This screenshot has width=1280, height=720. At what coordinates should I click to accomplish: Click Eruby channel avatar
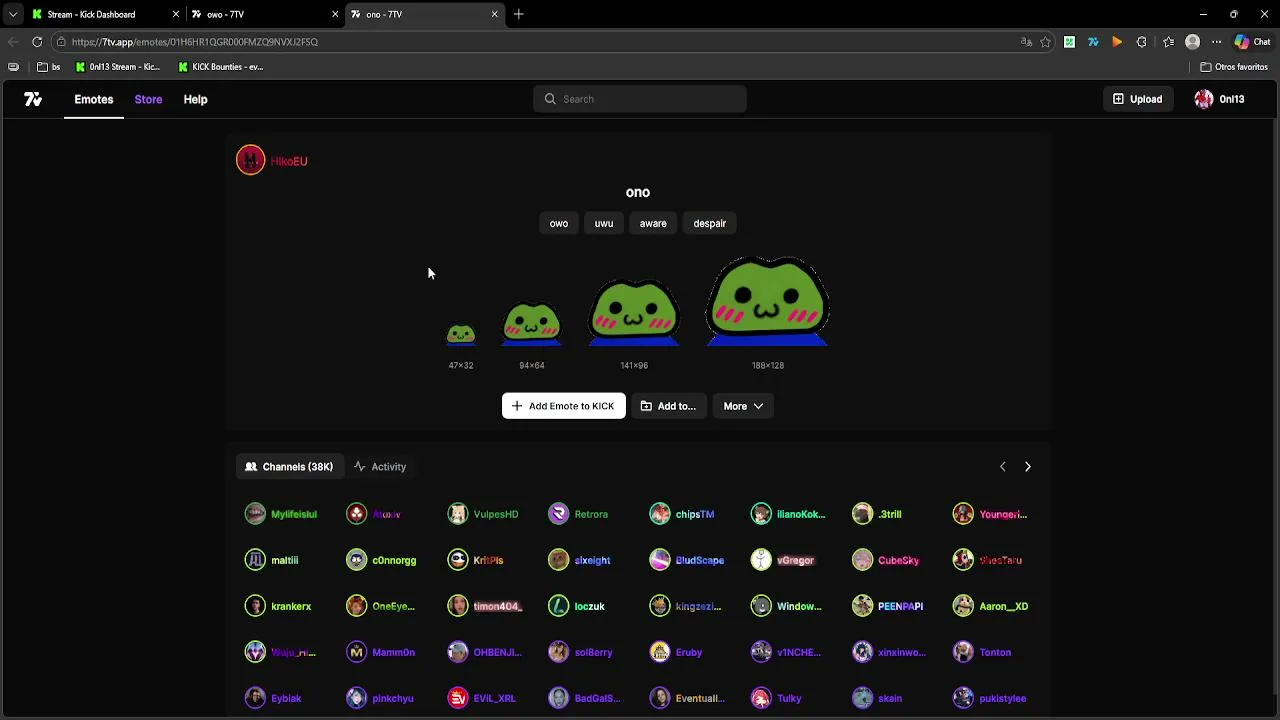(x=660, y=652)
